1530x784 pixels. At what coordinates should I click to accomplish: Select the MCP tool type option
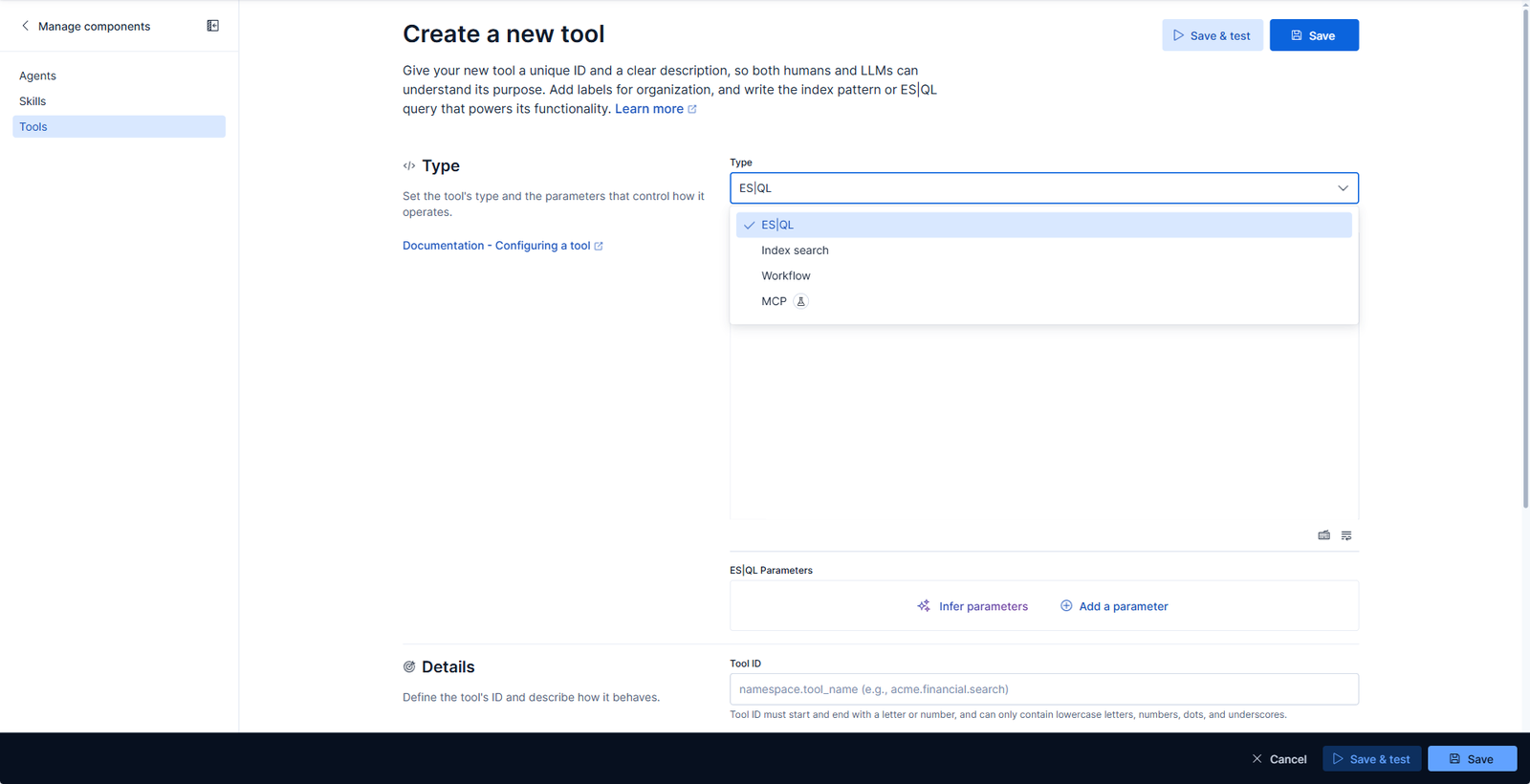pyautogui.click(x=1044, y=301)
